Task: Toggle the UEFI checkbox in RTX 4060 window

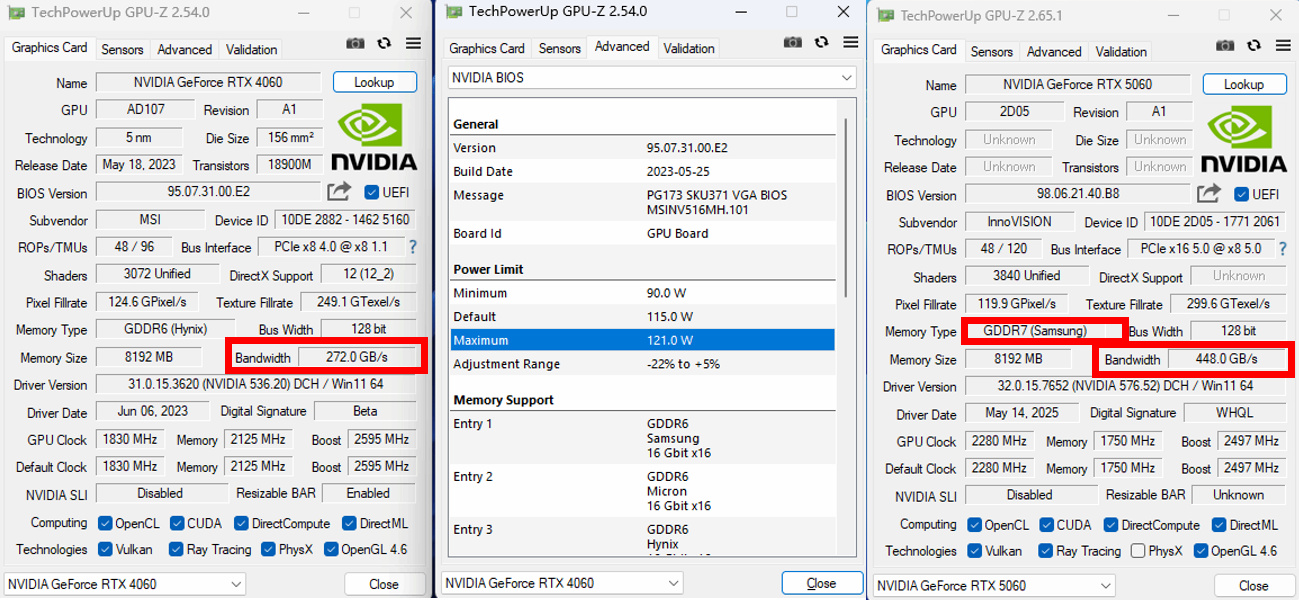Action: (x=372, y=192)
